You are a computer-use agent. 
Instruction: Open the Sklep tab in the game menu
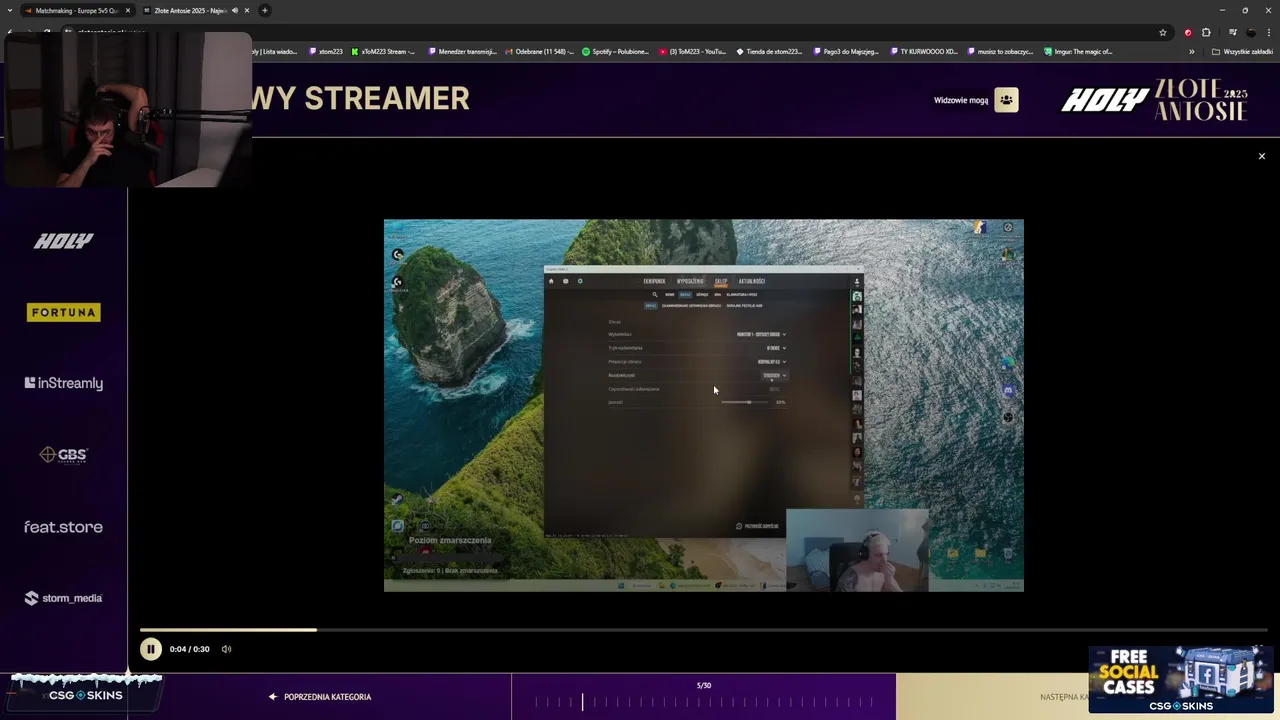(x=721, y=281)
